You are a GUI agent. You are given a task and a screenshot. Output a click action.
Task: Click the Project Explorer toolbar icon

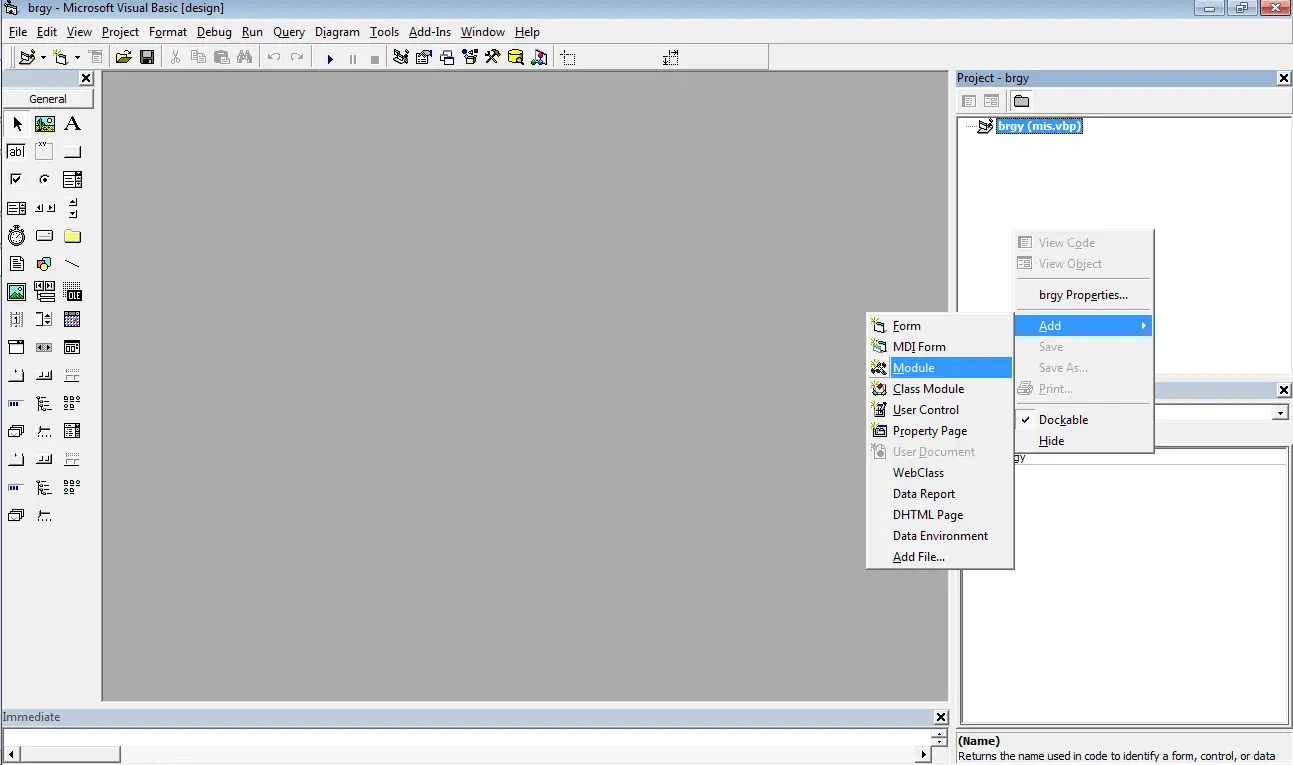[x=401, y=58]
